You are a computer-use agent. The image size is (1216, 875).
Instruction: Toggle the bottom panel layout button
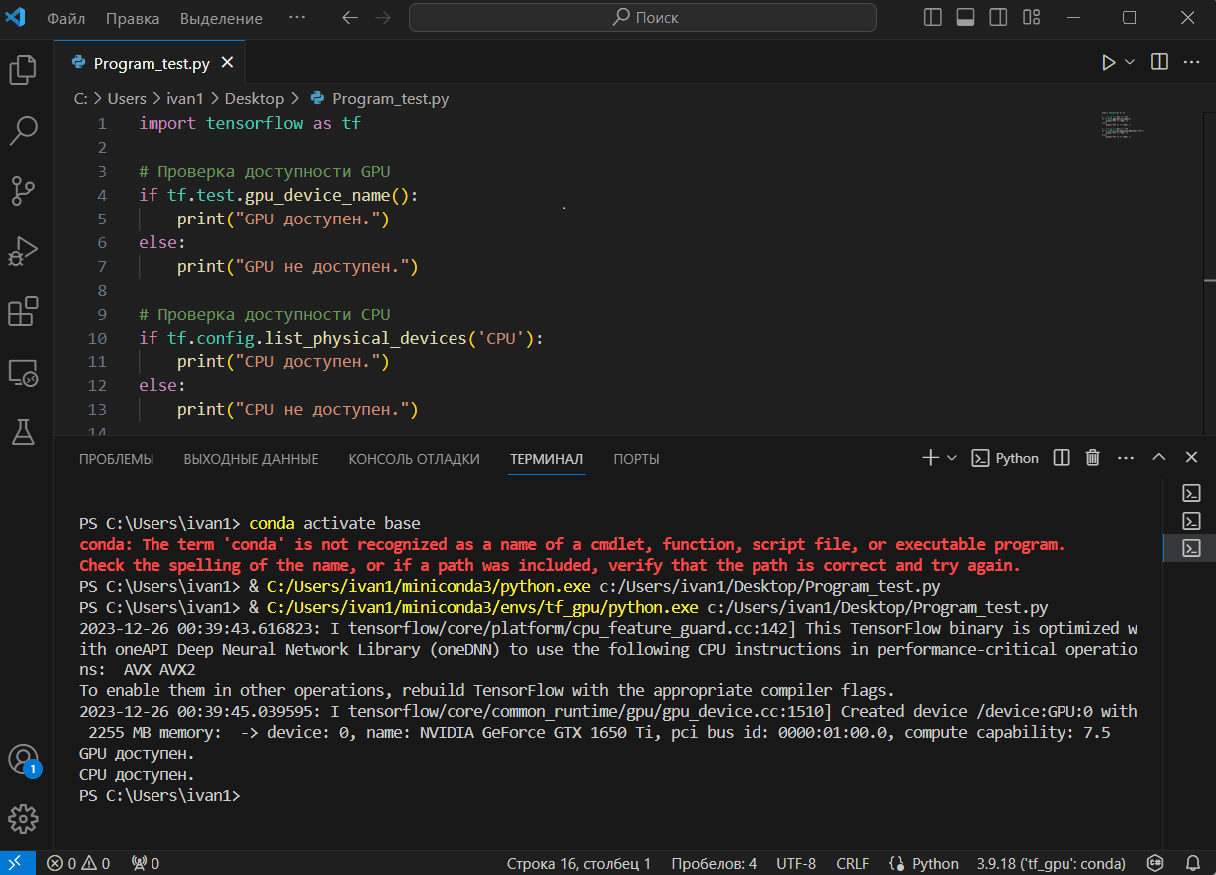point(965,18)
